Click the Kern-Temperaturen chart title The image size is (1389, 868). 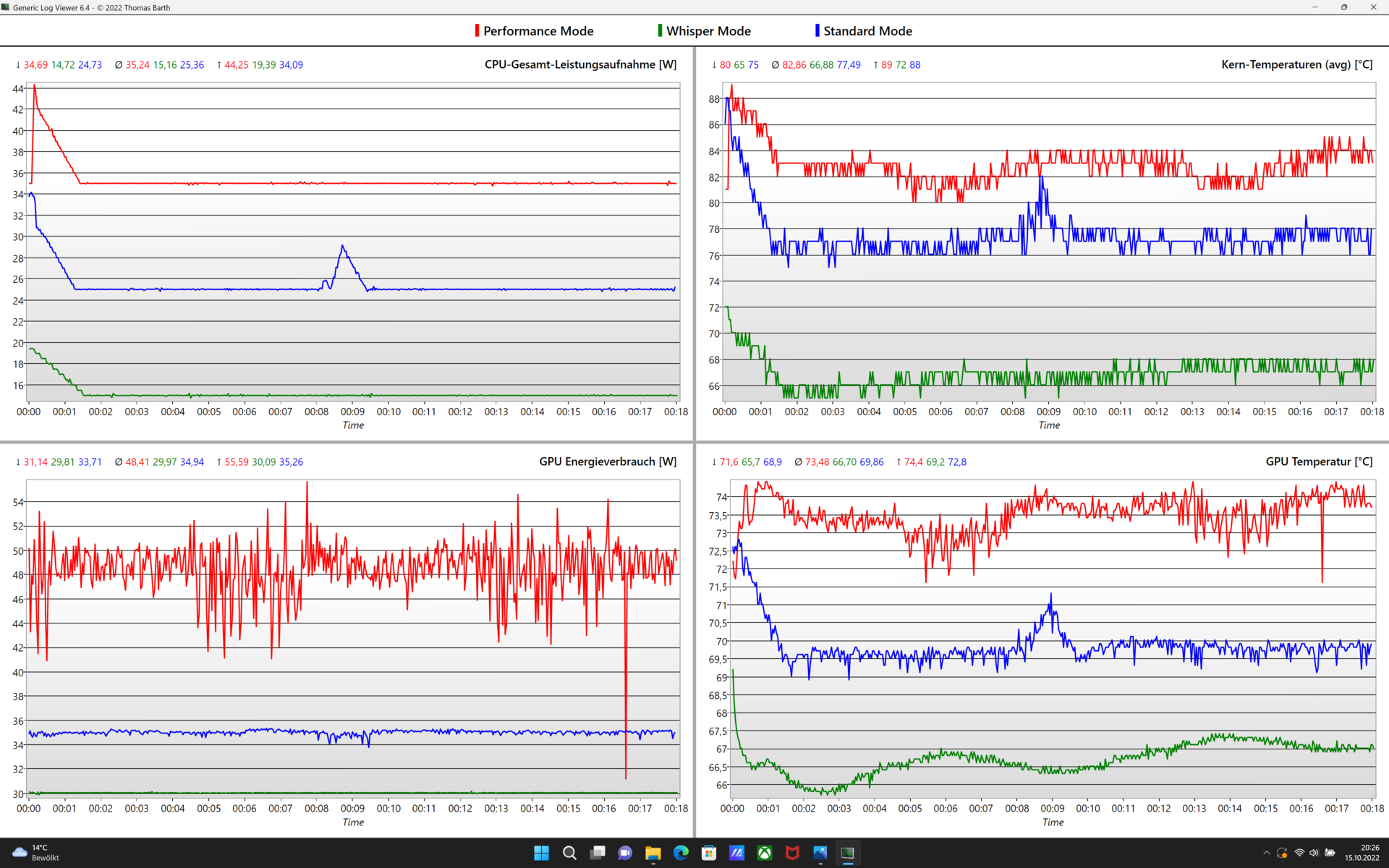pos(1296,64)
